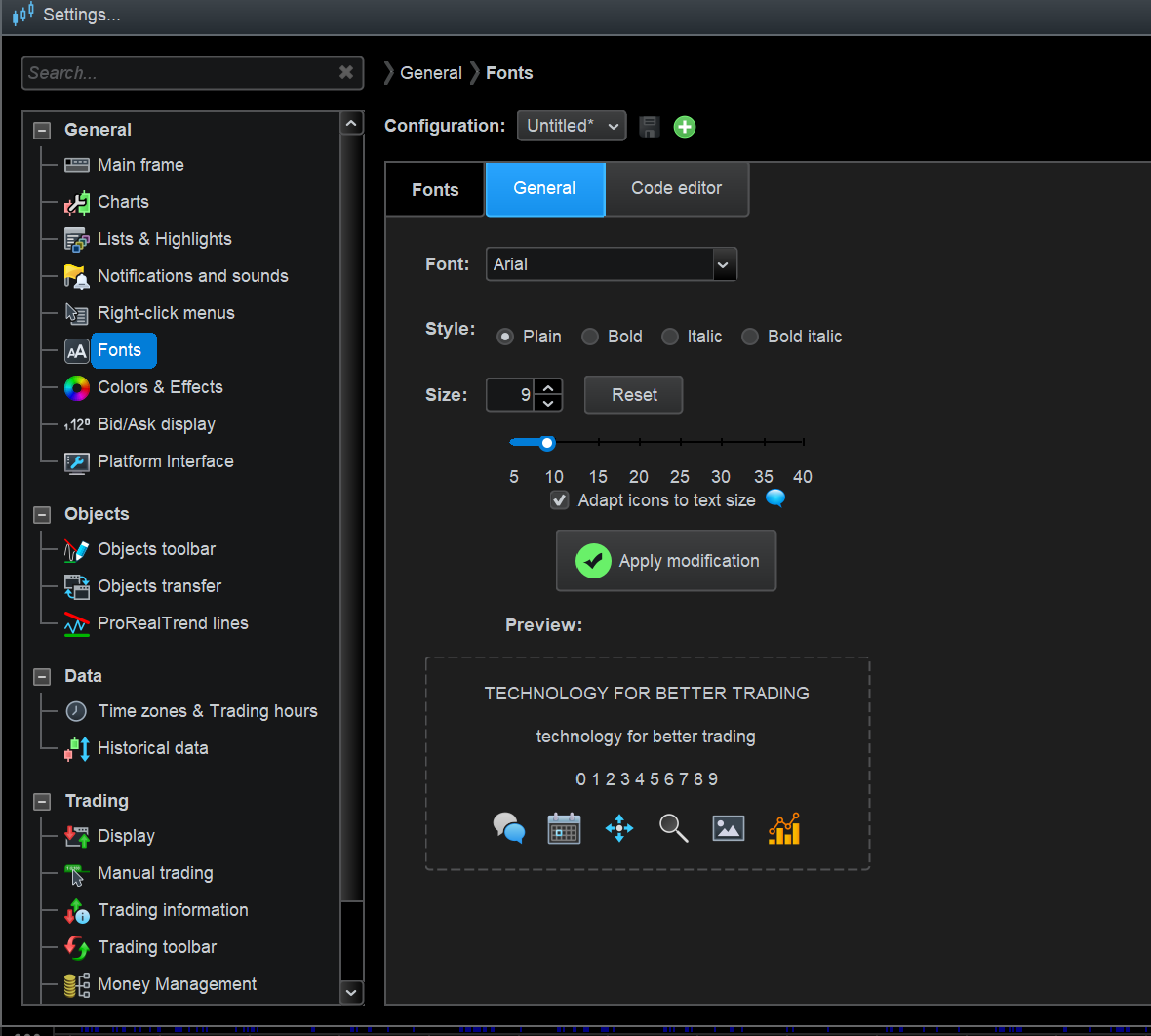Click the Trading Display icon
Screen dimensions: 1151x1036
76,836
